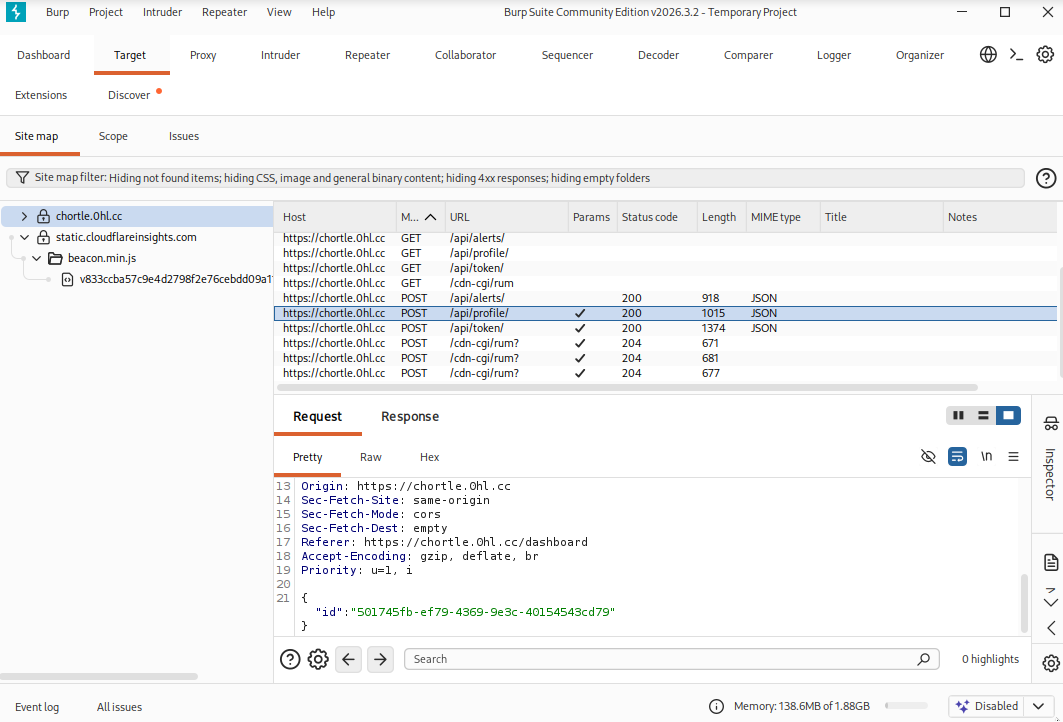Click the Burp Suite logo icon
Viewport: 1063px width, 722px height.
click(x=16, y=12)
